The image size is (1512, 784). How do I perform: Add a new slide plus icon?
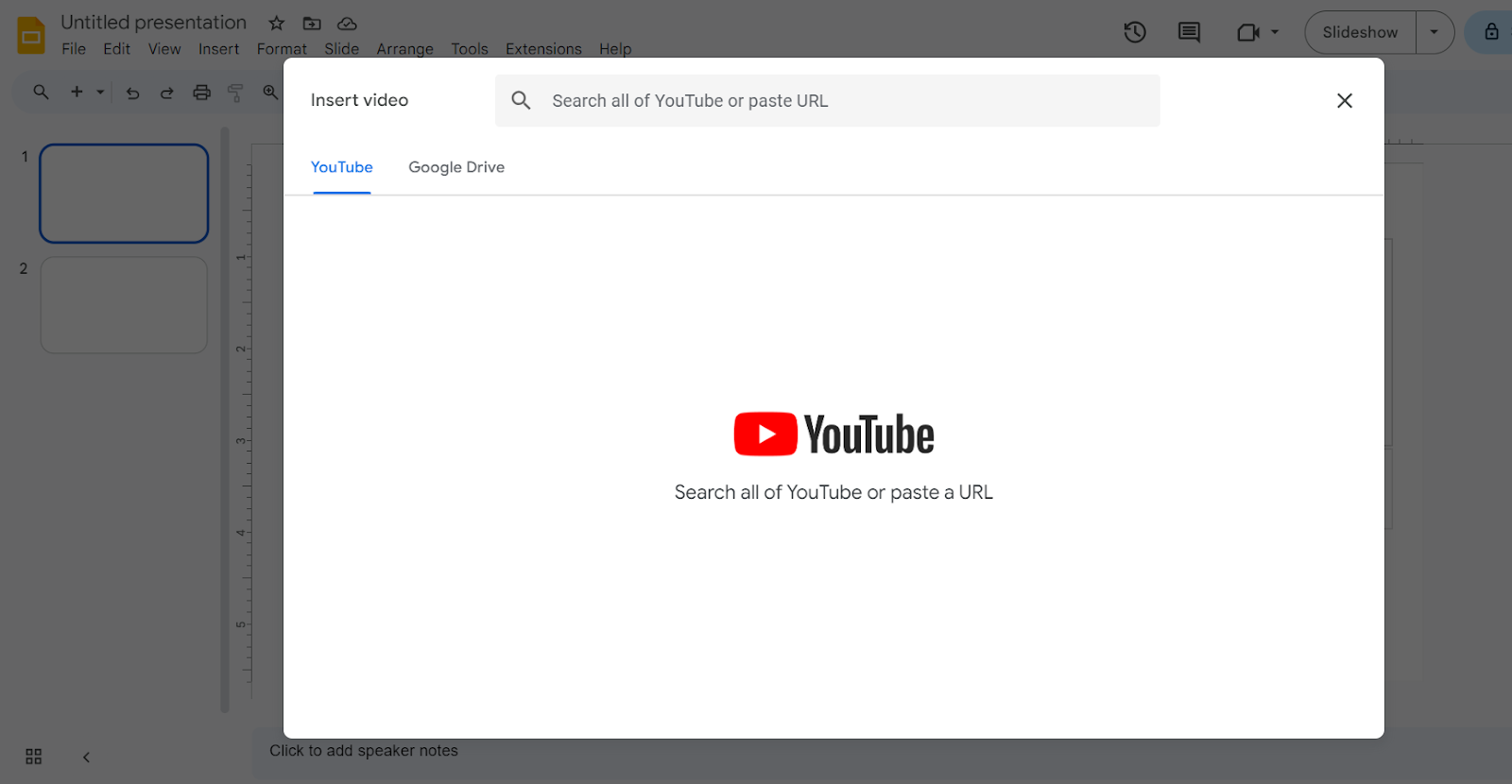pyautogui.click(x=77, y=92)
